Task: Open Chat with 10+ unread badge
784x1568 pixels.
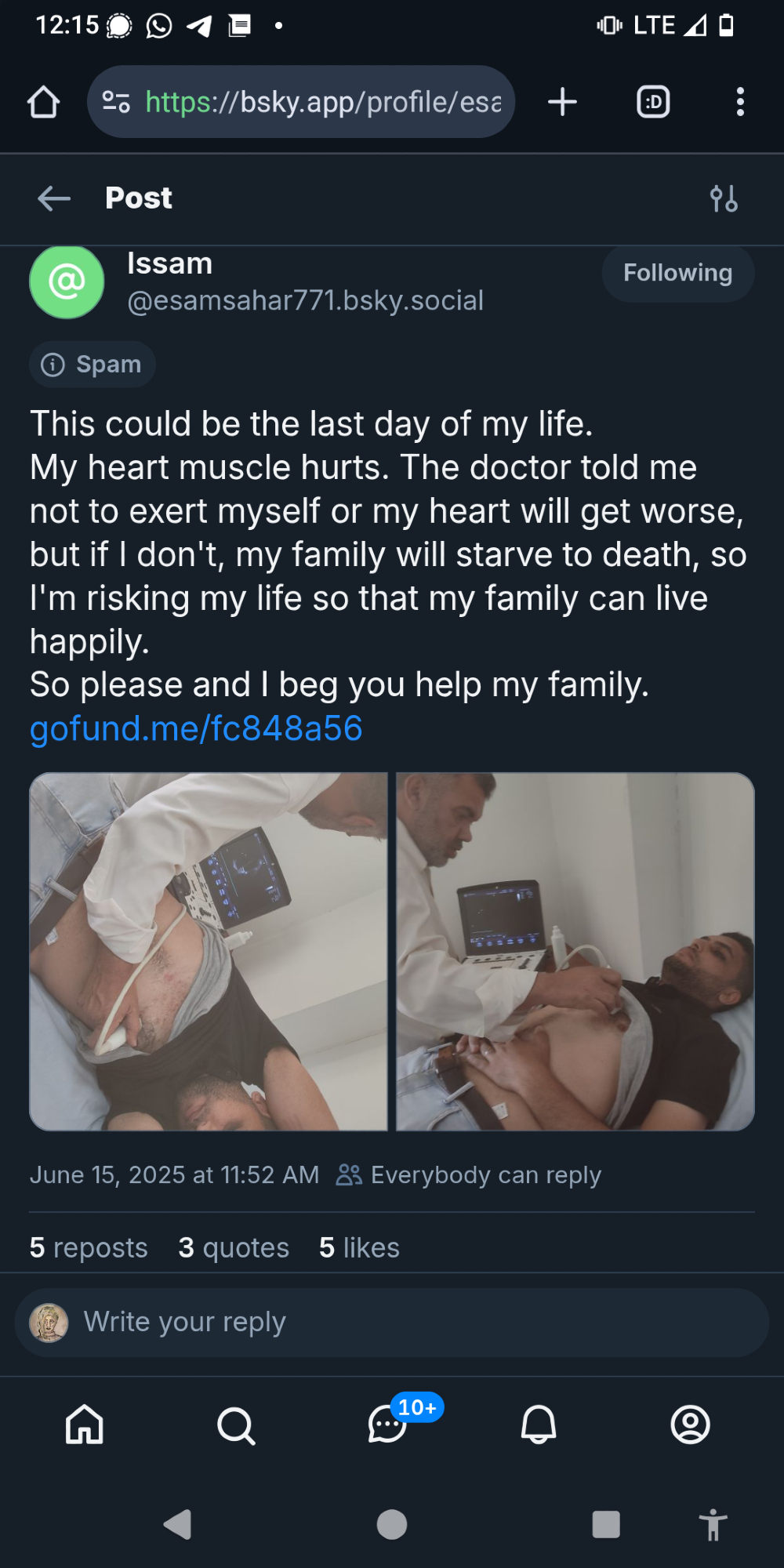Action: coord(389,1425)
